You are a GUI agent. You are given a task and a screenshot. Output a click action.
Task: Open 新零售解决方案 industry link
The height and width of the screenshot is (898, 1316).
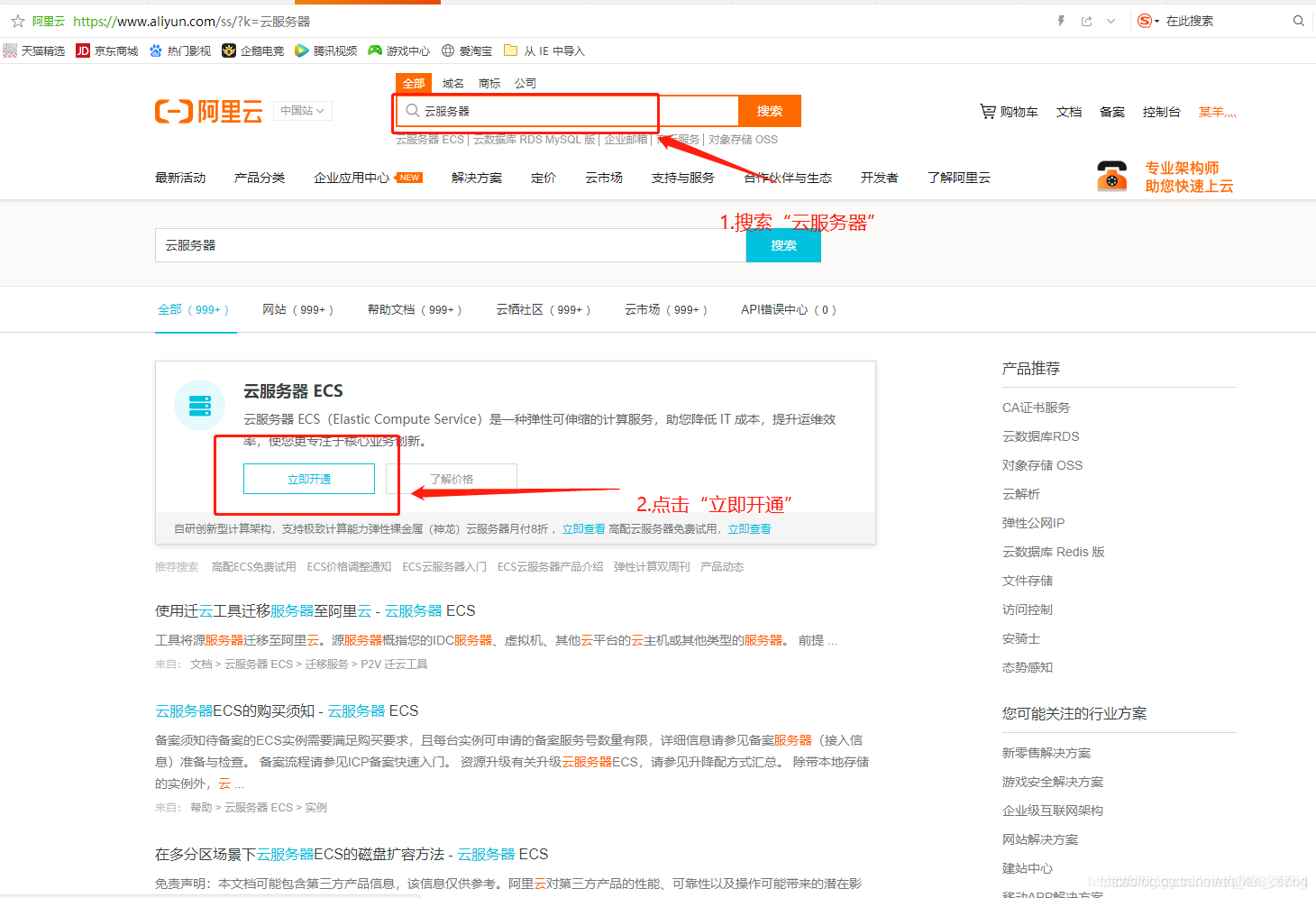[x=1046, y=753]
